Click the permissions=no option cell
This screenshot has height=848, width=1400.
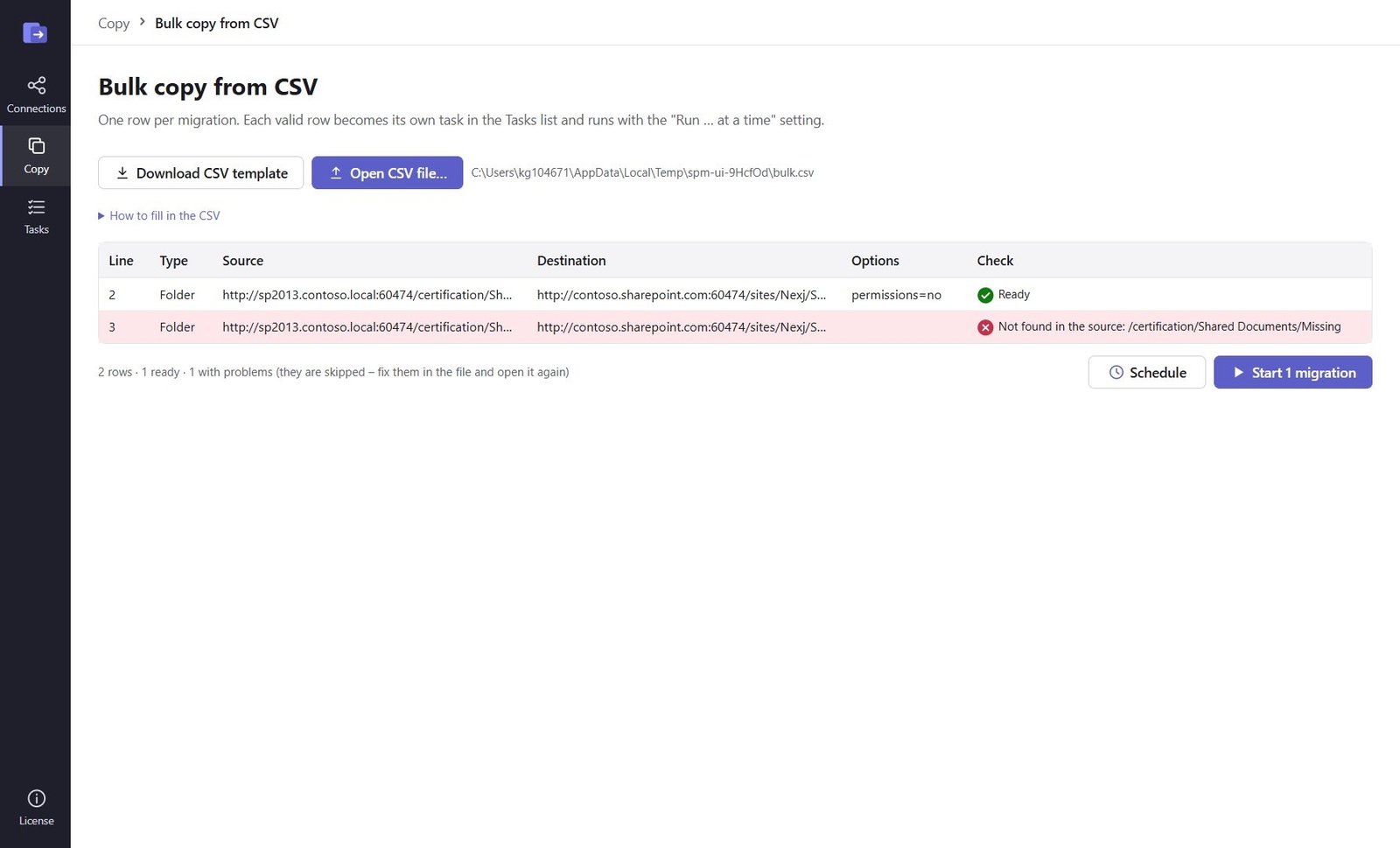coord(896,295)
